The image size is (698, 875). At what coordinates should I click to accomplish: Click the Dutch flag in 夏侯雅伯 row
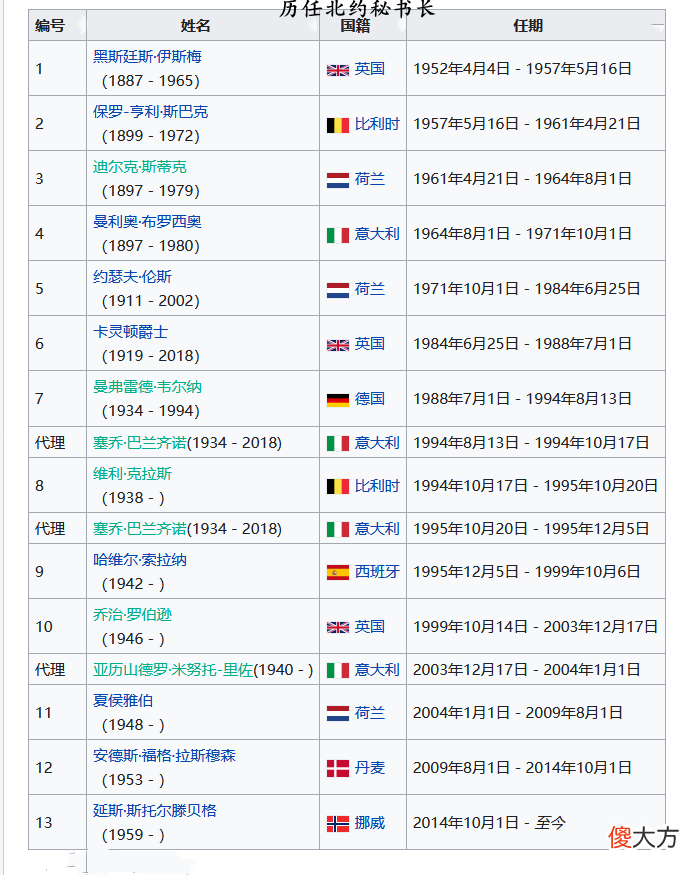click(338, 713)
